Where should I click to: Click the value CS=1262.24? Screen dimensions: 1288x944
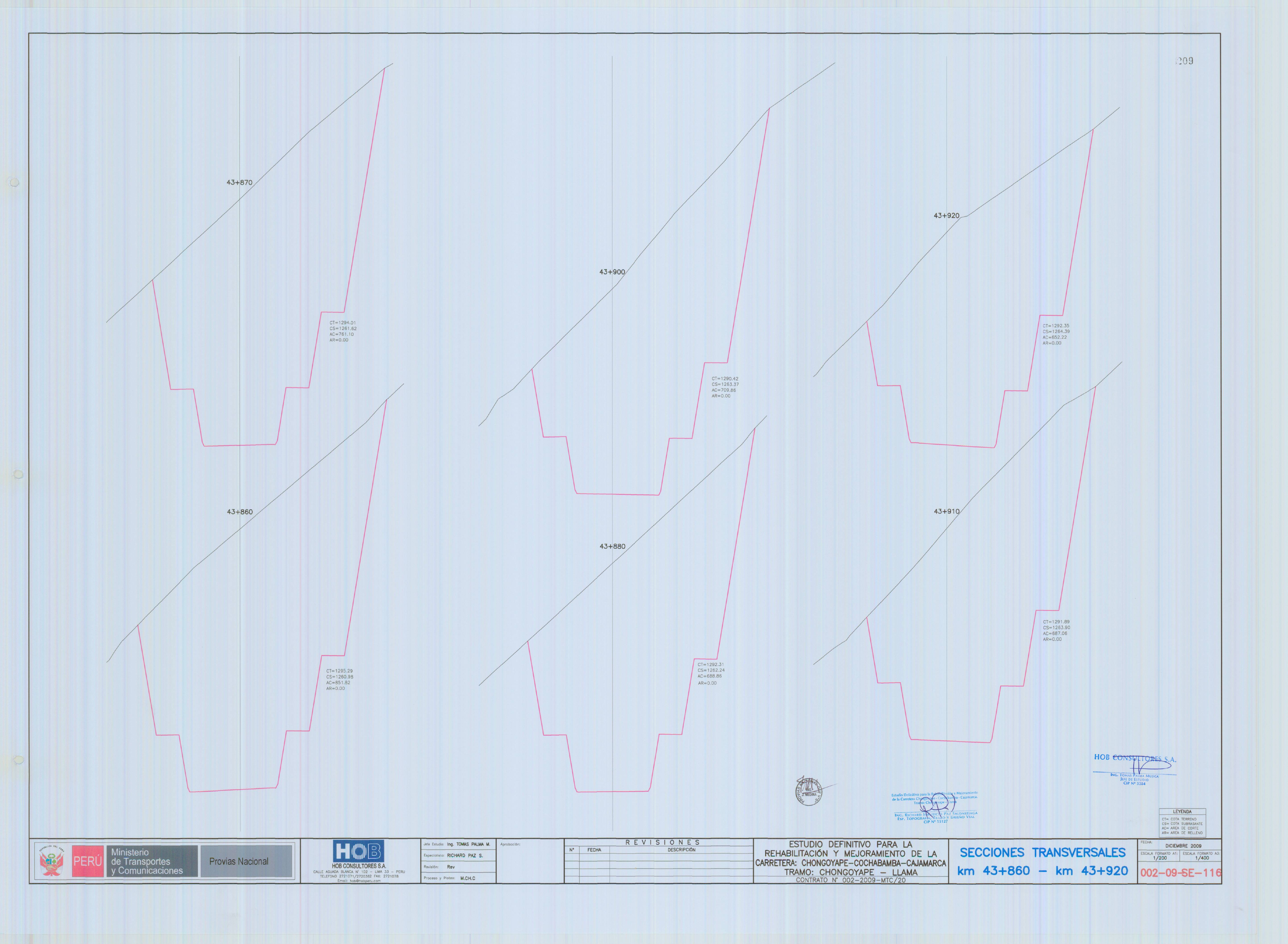[x=711, y=670]
